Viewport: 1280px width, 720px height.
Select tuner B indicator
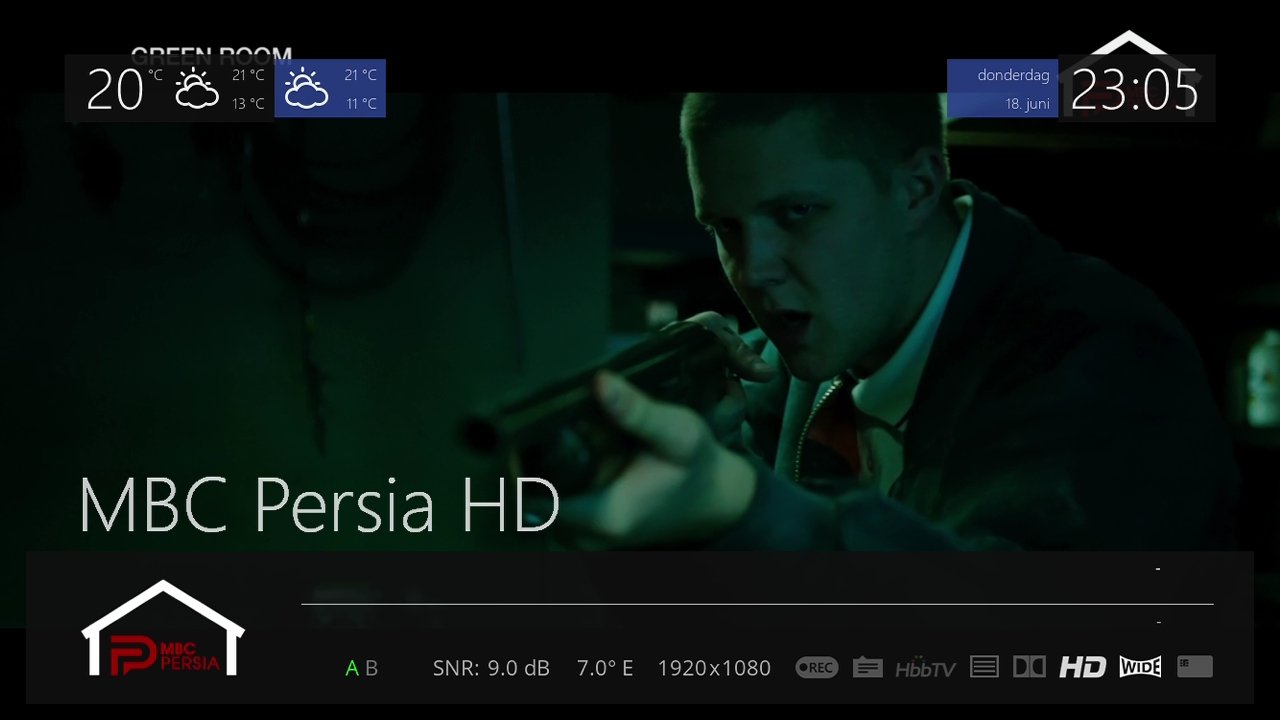click(371, 668)
